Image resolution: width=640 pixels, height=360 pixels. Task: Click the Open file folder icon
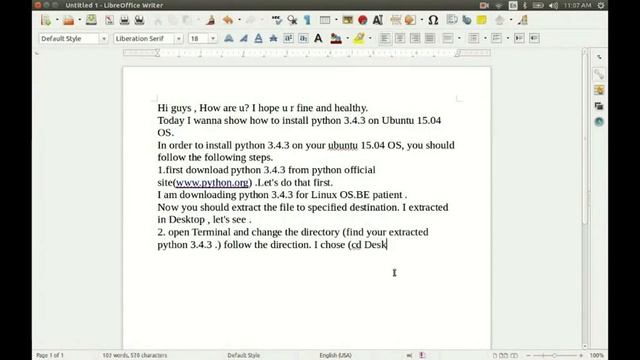pyautogui.click(x=69, y=20)
